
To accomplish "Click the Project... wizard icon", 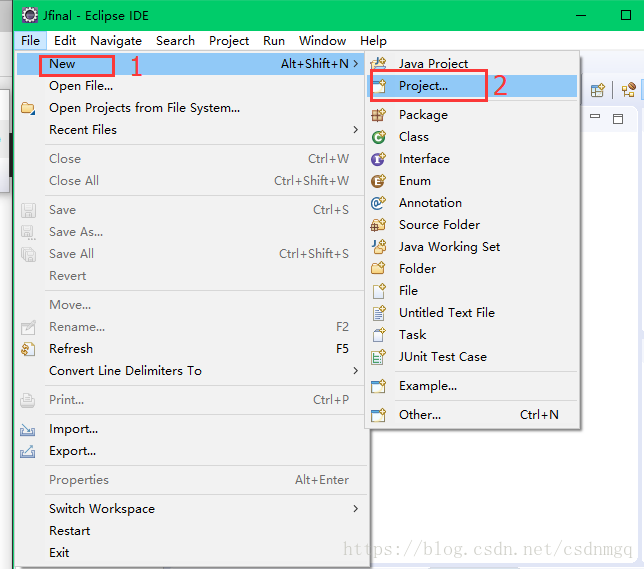I will [x=379, y=86].
